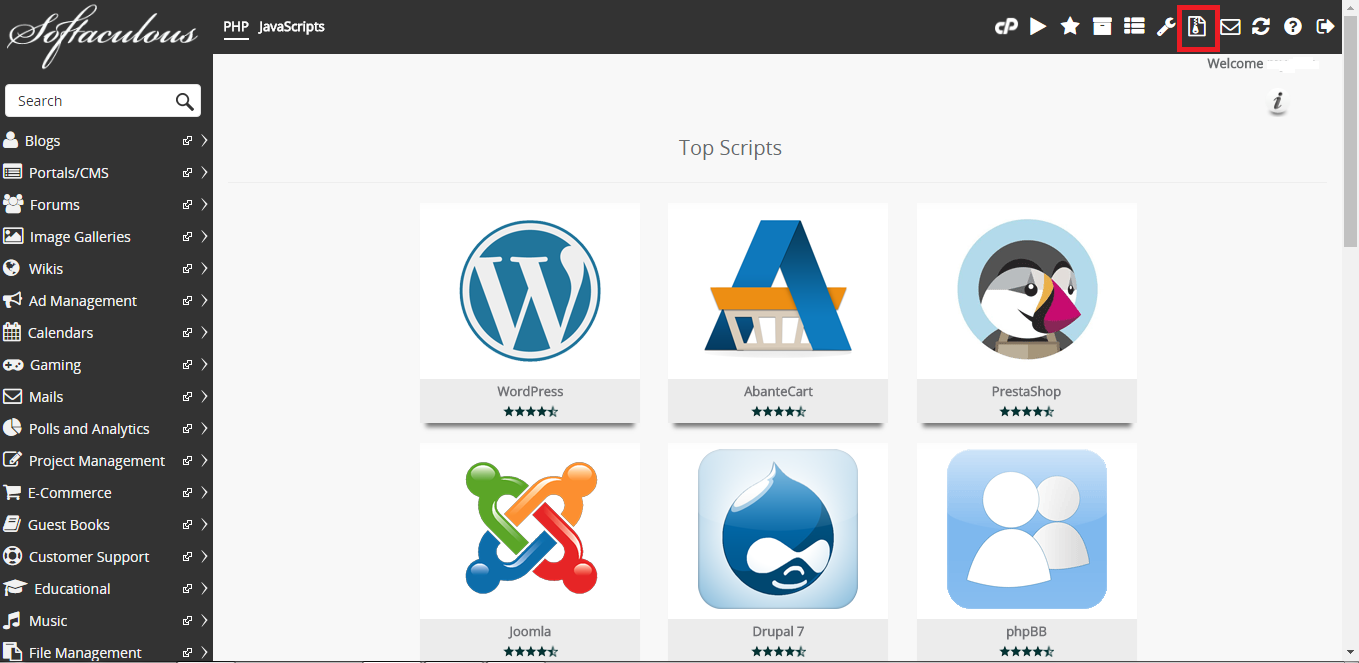The width and height of the screenshot is (1359, 663).
Task: Click the magnifier icon in the search box
Action: click(x=184, y=101)
